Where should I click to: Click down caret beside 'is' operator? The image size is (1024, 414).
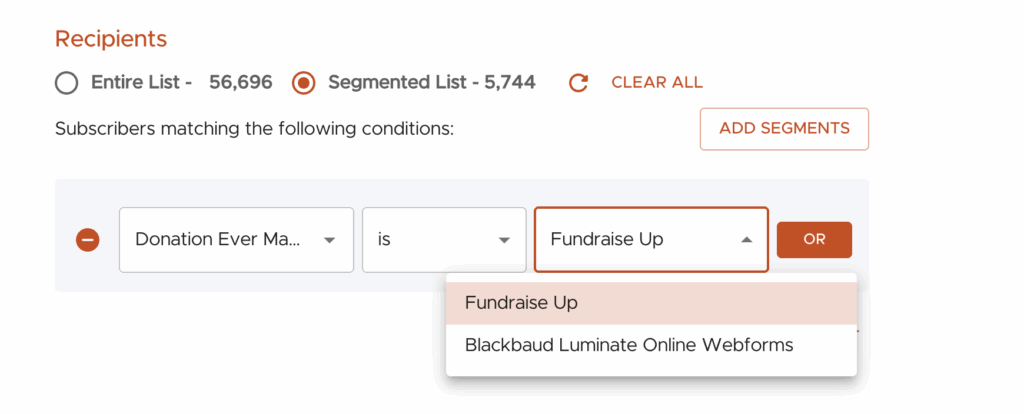pyautogui.click(x=504, y=240)
